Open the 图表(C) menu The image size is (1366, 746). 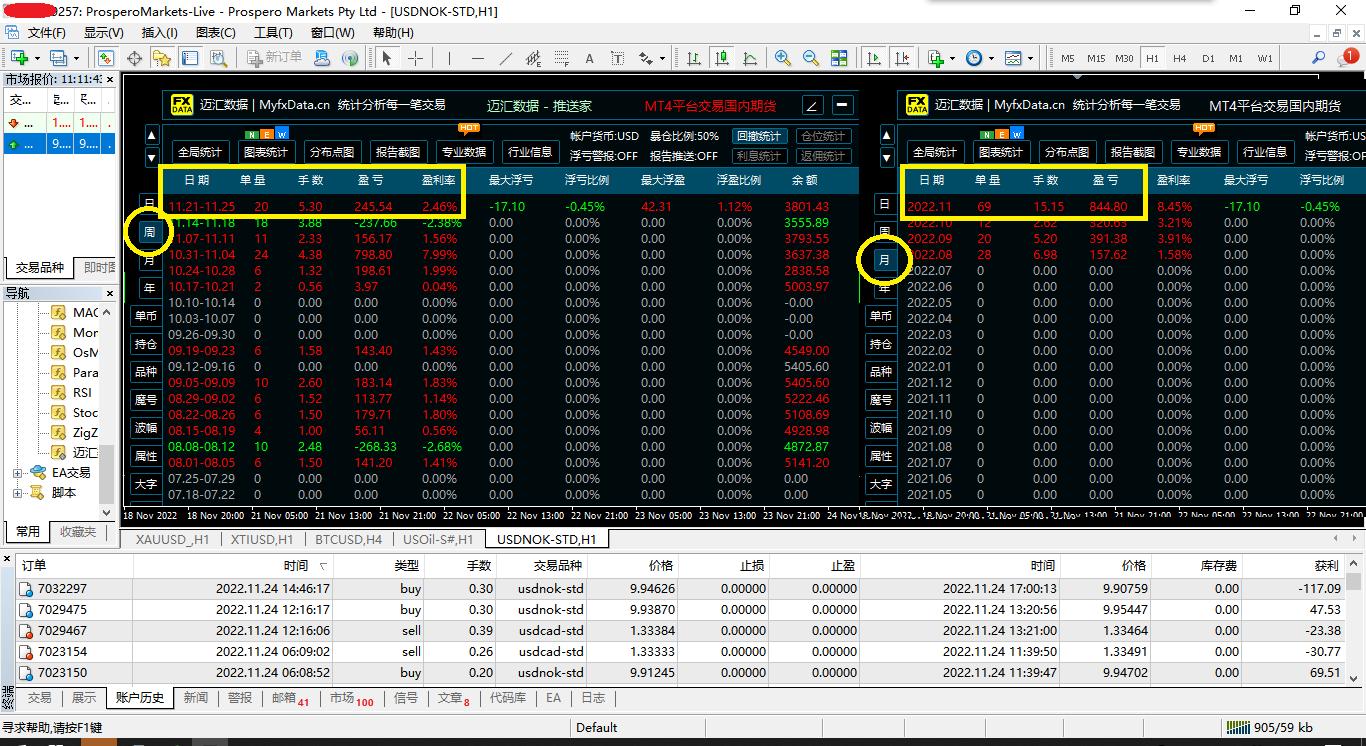(216, 32)
